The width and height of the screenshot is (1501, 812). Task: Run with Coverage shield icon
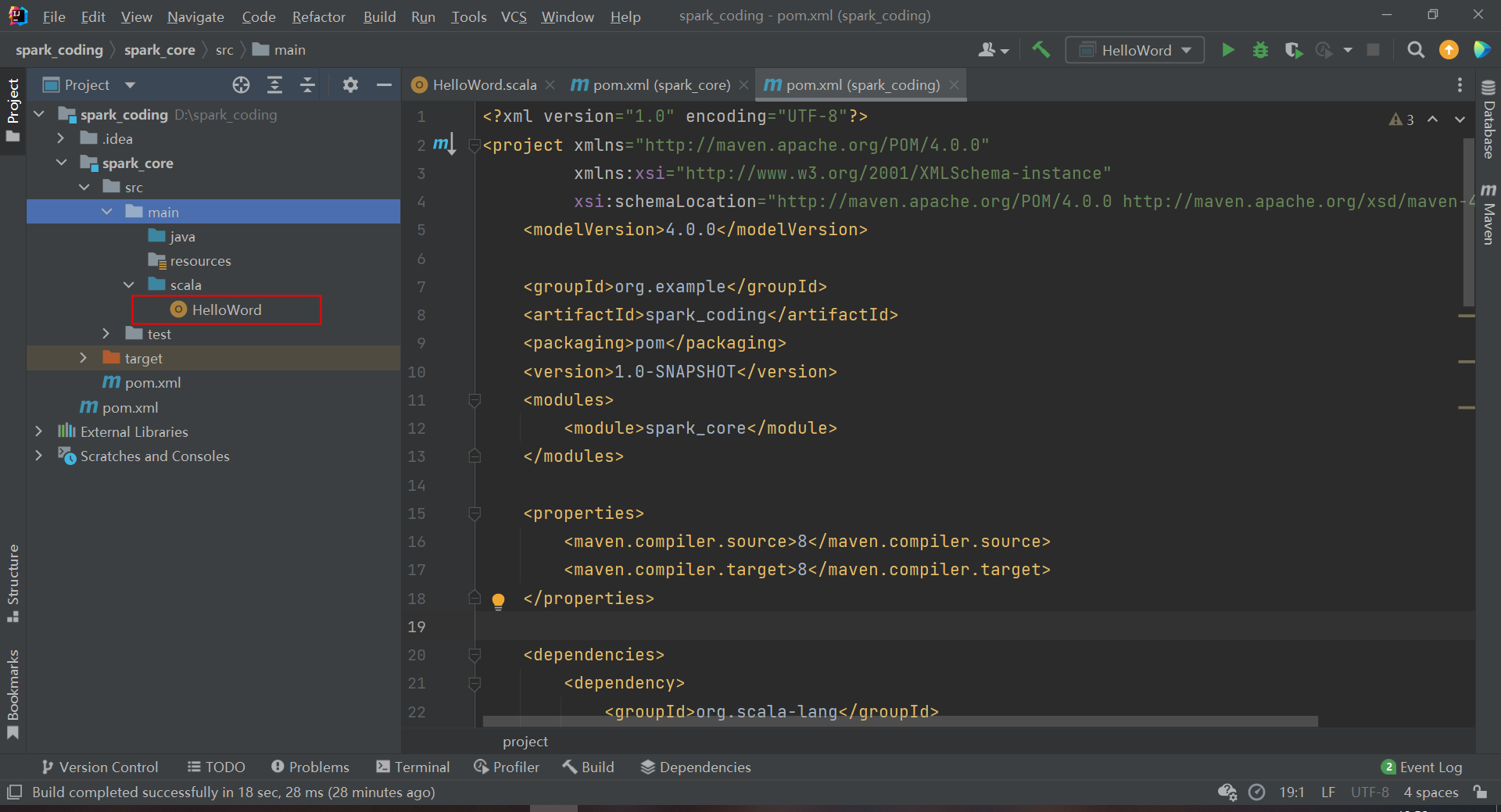click(x=1293, y=50)
